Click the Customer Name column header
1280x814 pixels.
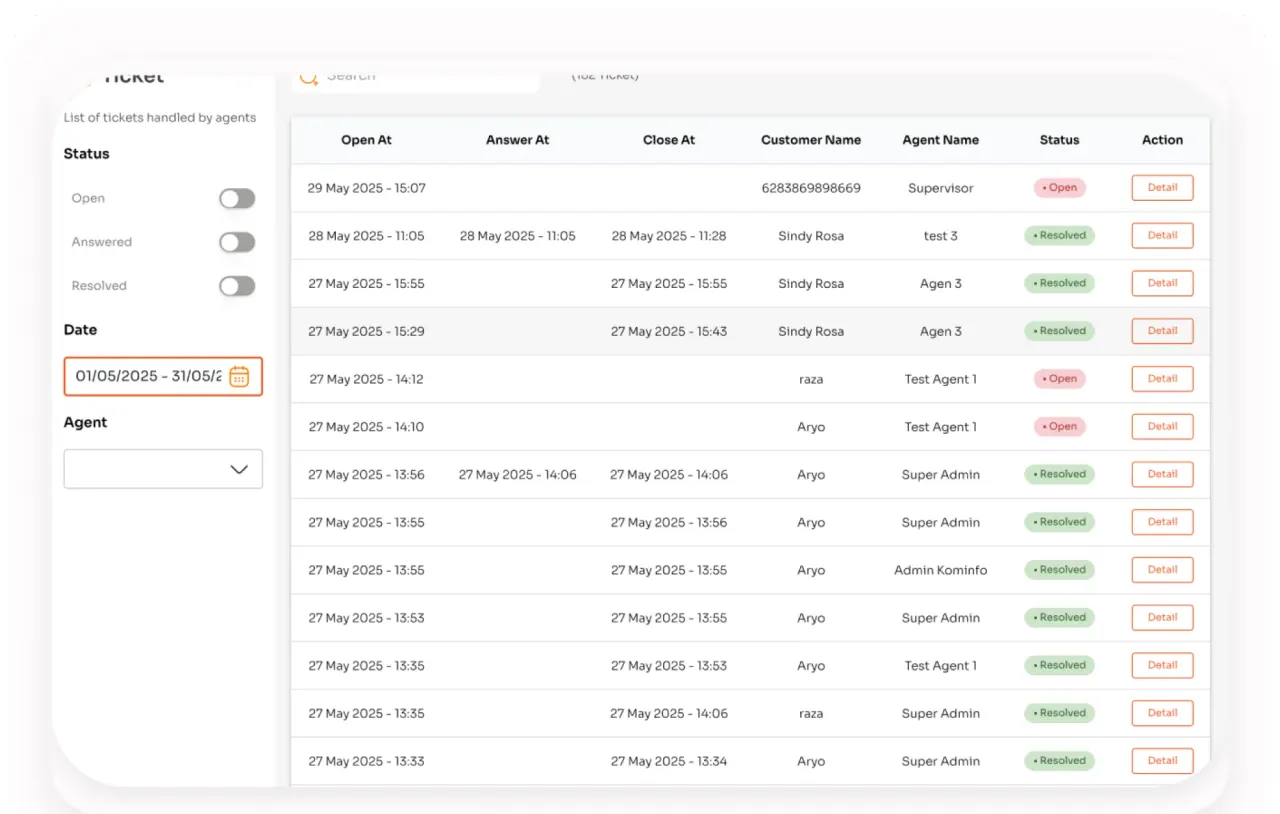point(811,140)
